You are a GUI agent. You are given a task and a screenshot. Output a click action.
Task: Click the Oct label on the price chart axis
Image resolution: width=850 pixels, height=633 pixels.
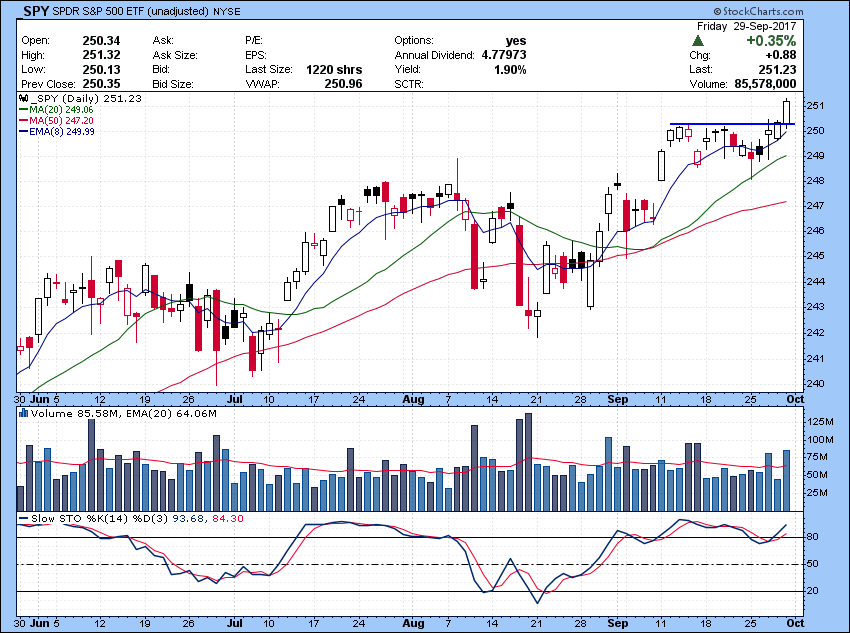pos(795,399)
